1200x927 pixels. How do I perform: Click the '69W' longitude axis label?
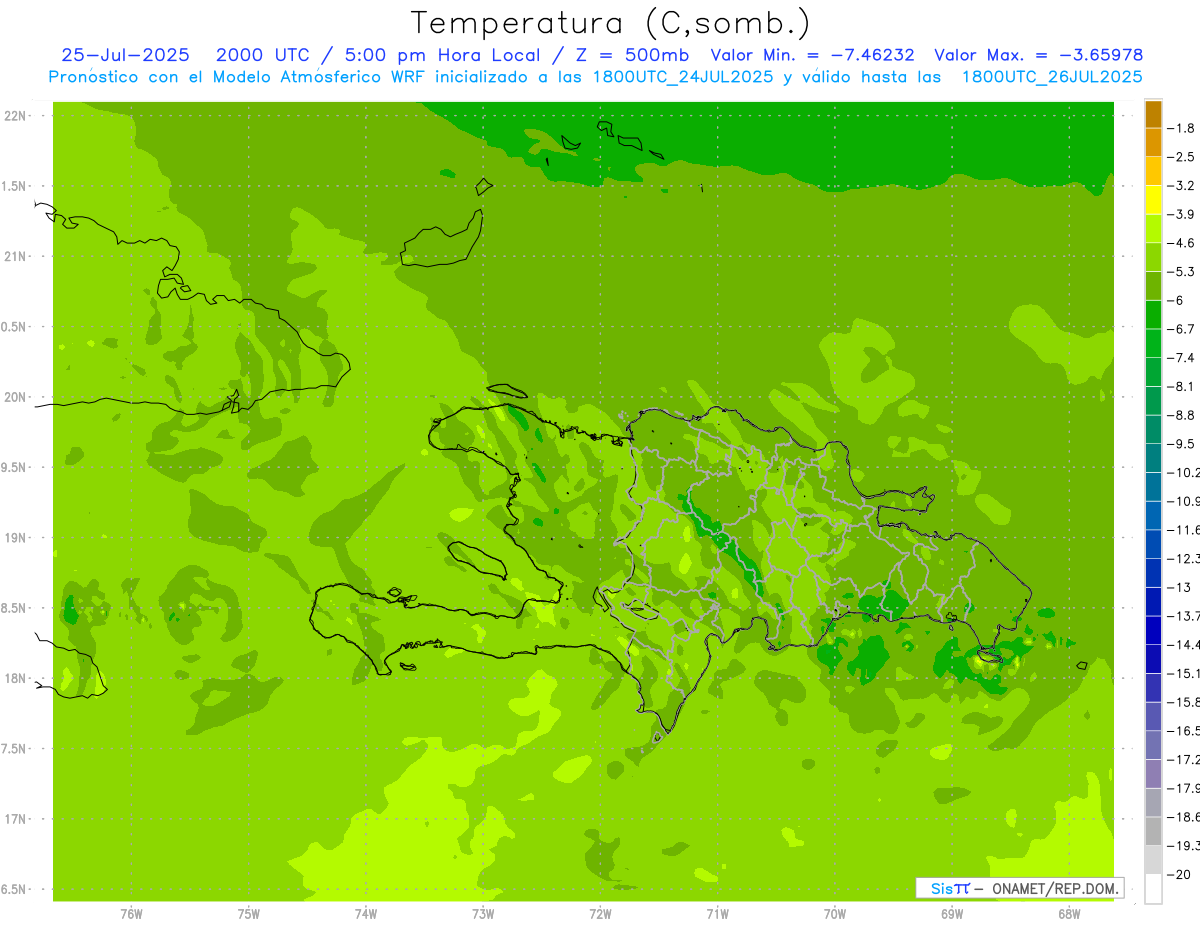952,914
